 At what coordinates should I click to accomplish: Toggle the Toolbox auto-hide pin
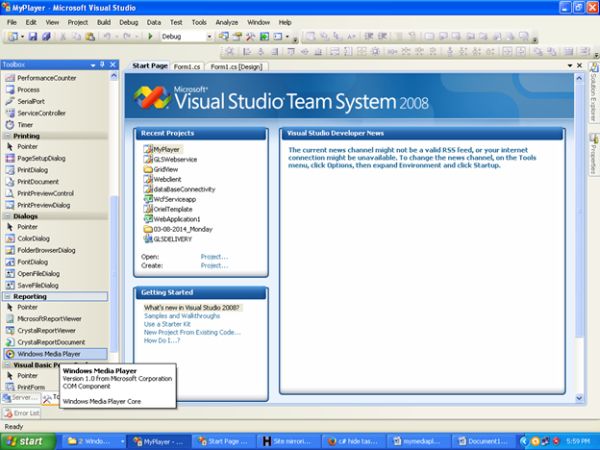point(102,65)
